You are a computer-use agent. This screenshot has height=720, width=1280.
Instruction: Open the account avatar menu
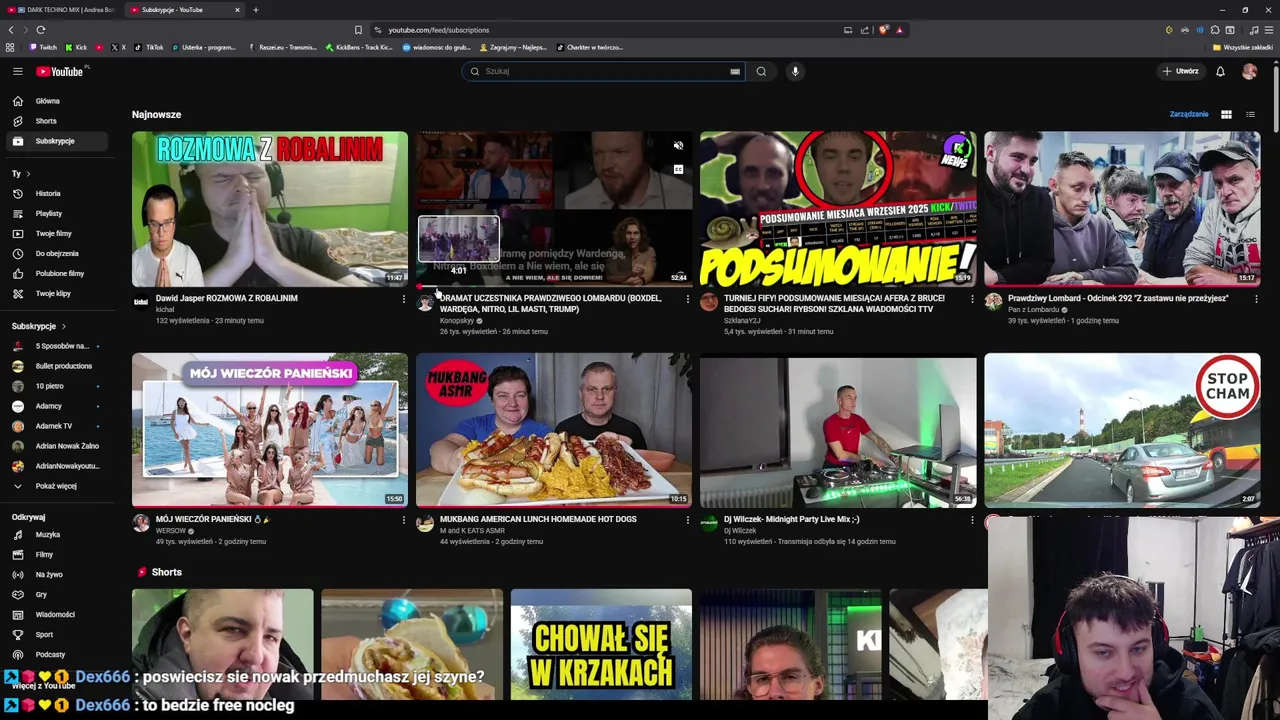(x=1249, y=71)
